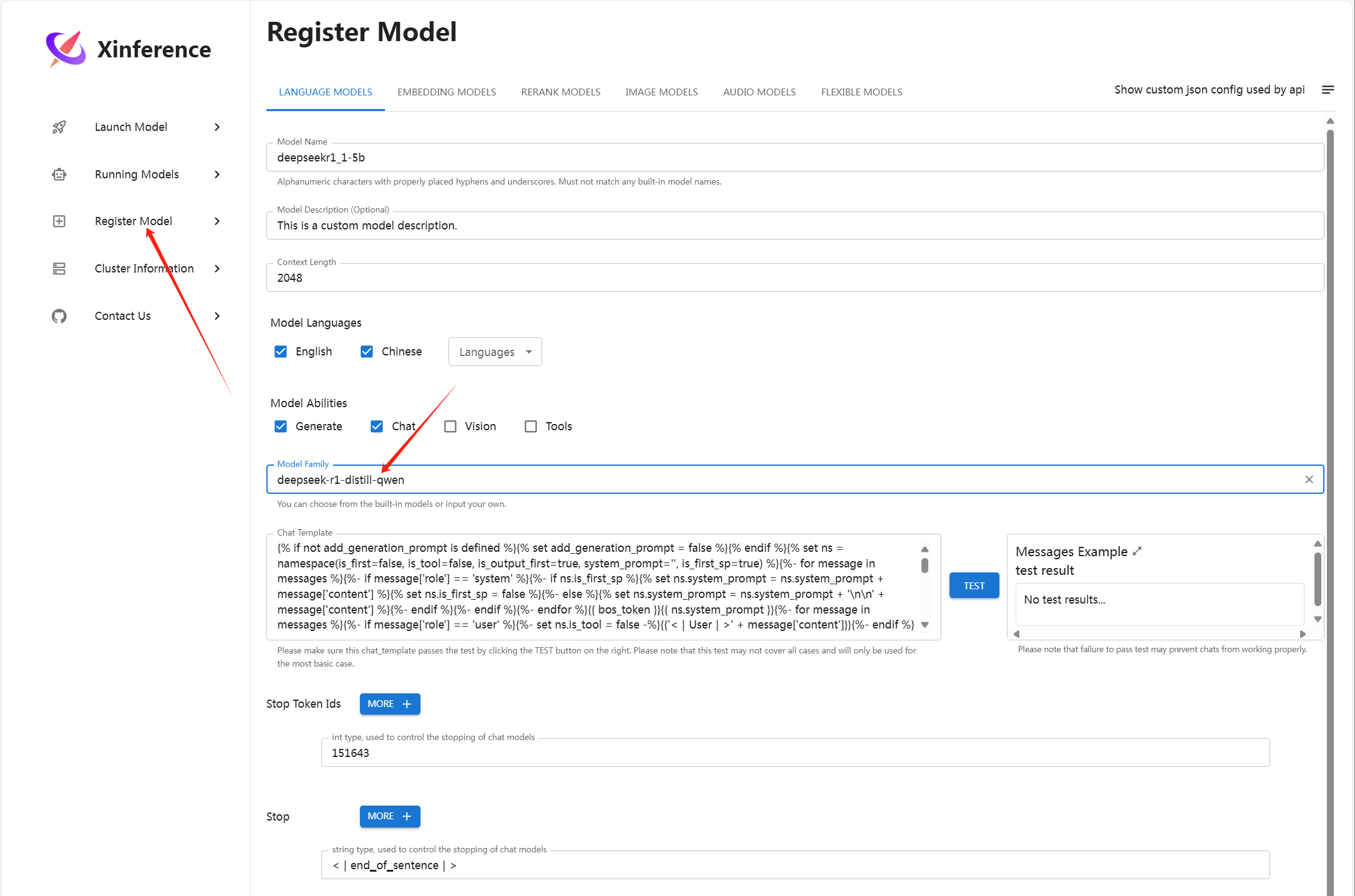The image size is (1355, 896).
Task: Expand the Launch Model chevron
Action: [x=217, y=127]
